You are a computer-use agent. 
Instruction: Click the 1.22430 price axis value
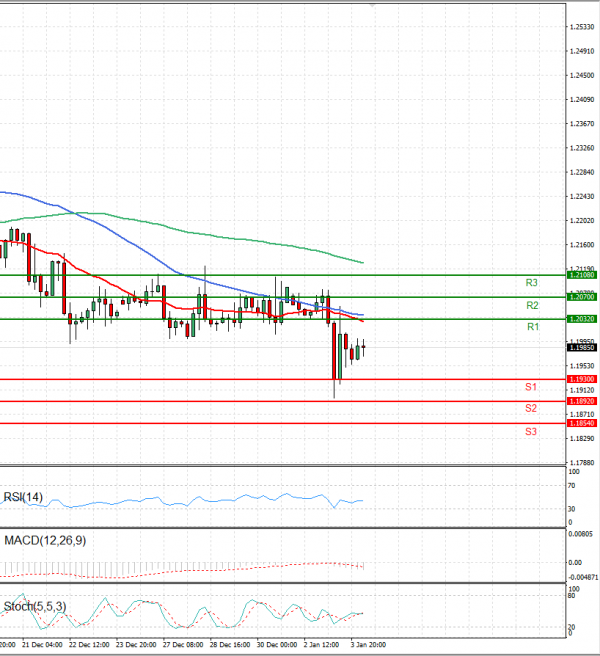click(x=582, y=197)
